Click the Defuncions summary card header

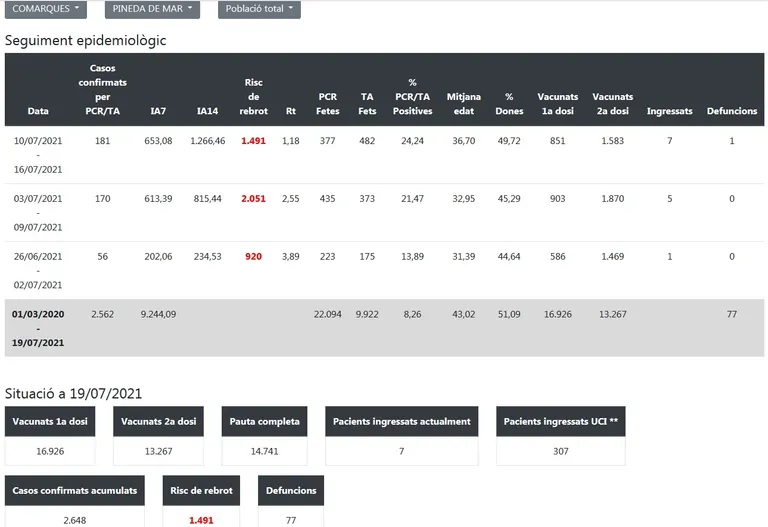click(x=291, y=490)
